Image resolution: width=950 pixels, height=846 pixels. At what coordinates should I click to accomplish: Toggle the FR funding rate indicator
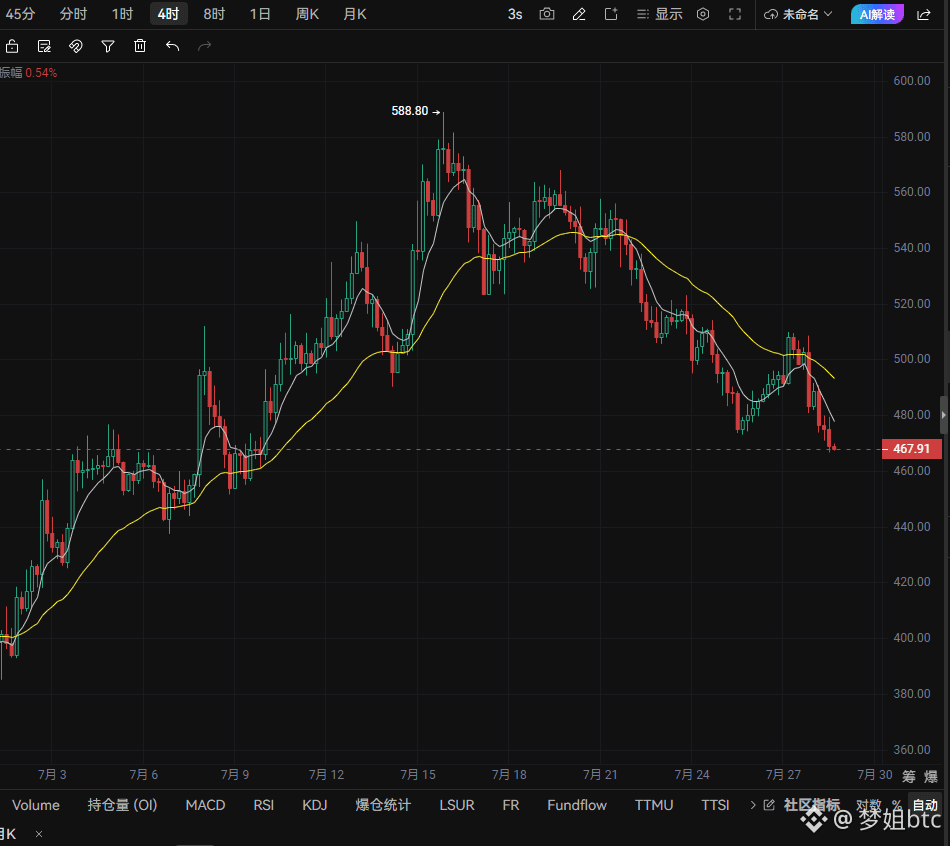tap(511, 805)
